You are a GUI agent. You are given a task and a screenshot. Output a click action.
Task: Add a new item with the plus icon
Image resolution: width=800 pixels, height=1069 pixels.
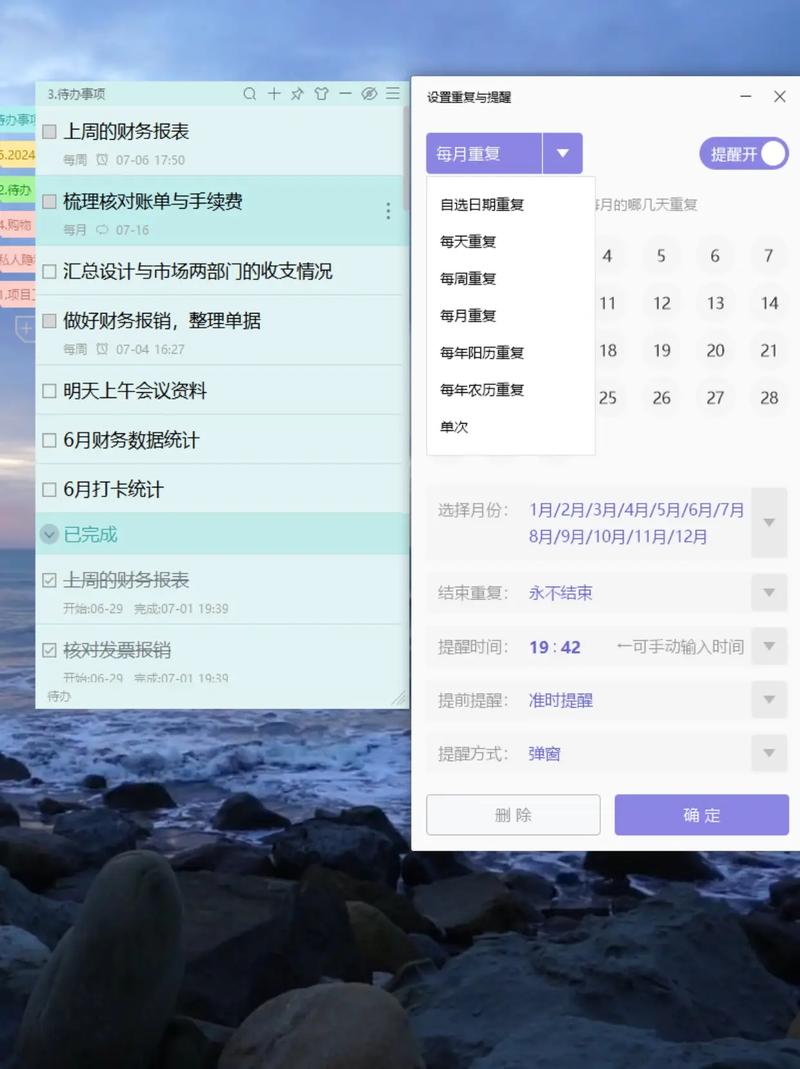tap(273, 93)
